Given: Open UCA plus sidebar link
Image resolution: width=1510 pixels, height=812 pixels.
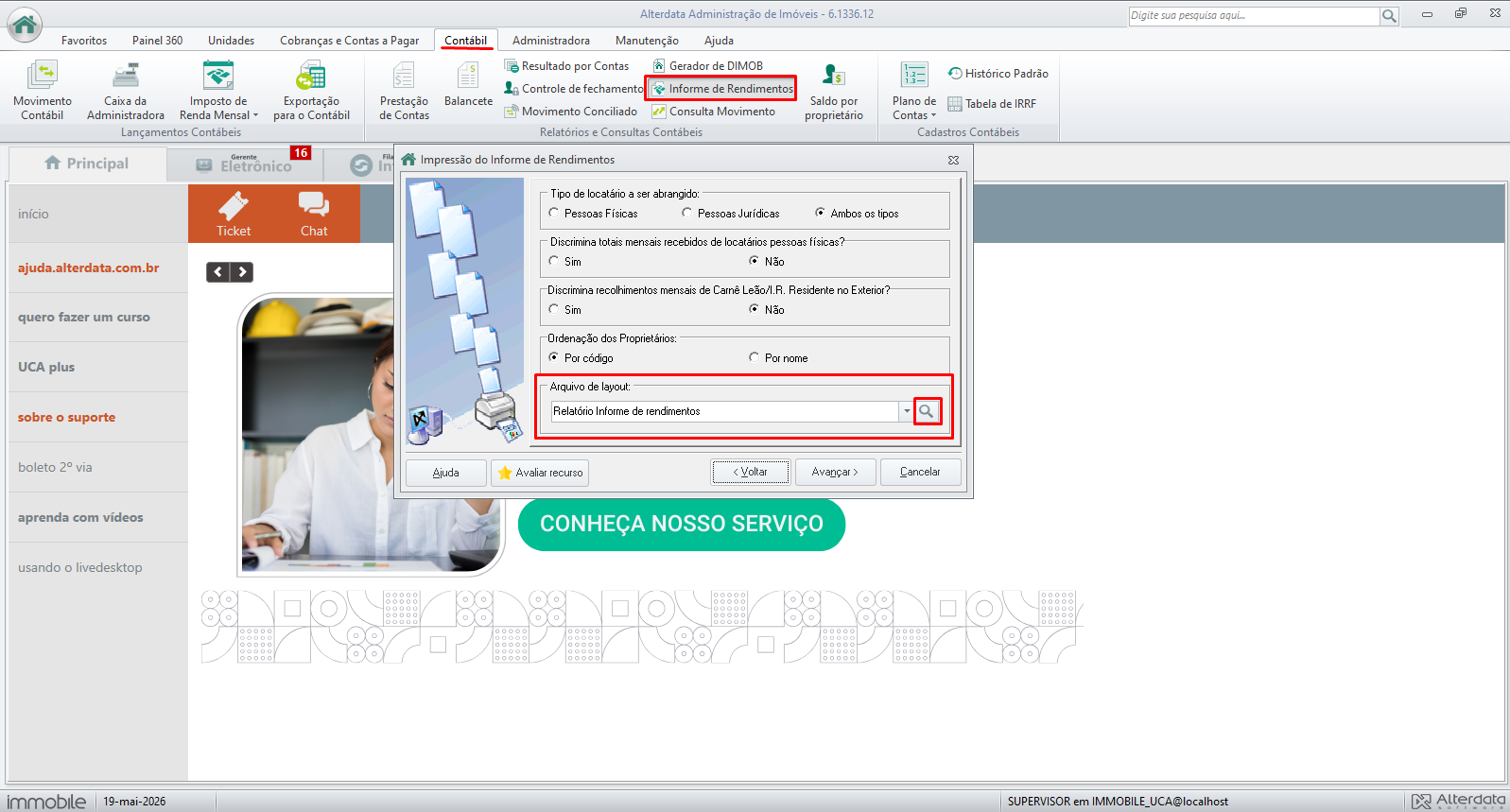Looking at the screenshot, I should tap(46, 367).
